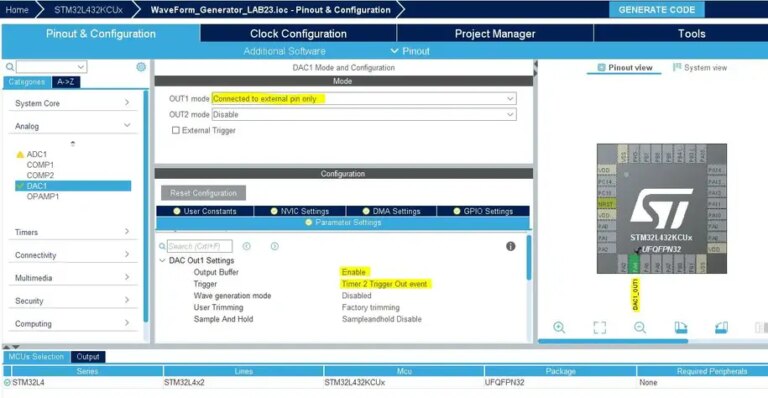Click the search magnifier icon above Categories
Screen dimensions: 768x398
[x=10, y=67]
